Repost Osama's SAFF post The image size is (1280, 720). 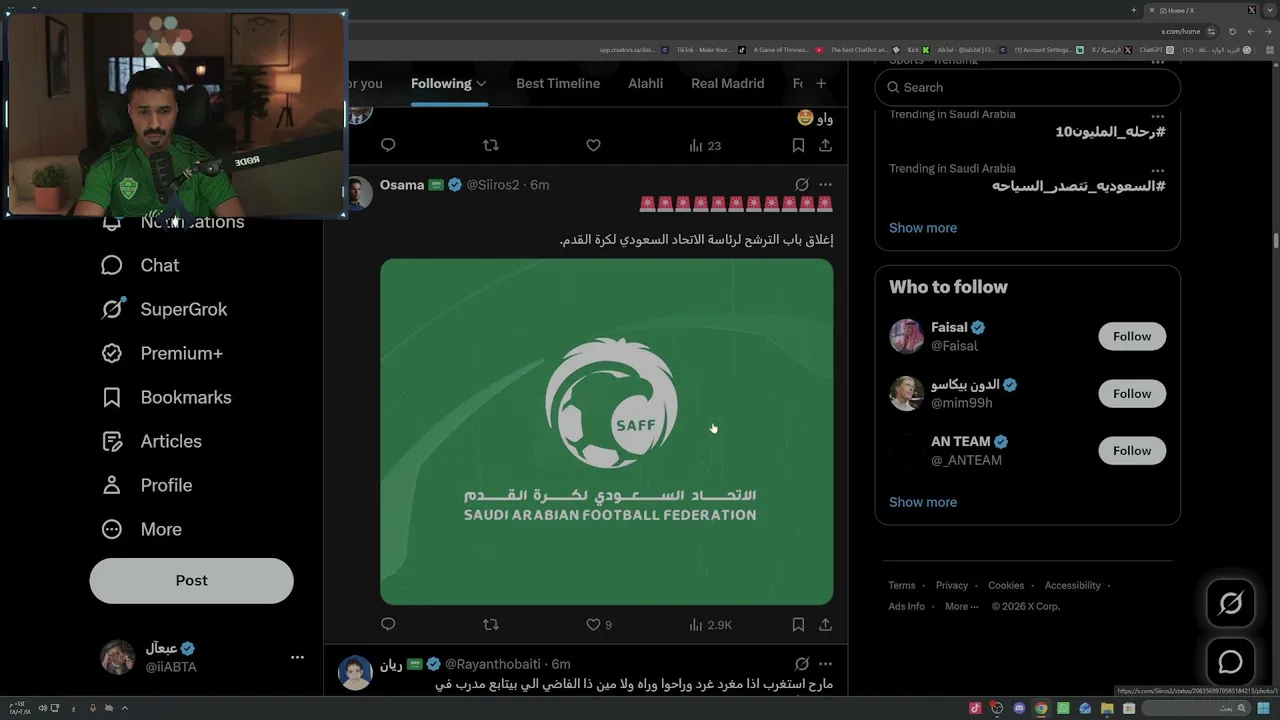(x=490, y=624)
